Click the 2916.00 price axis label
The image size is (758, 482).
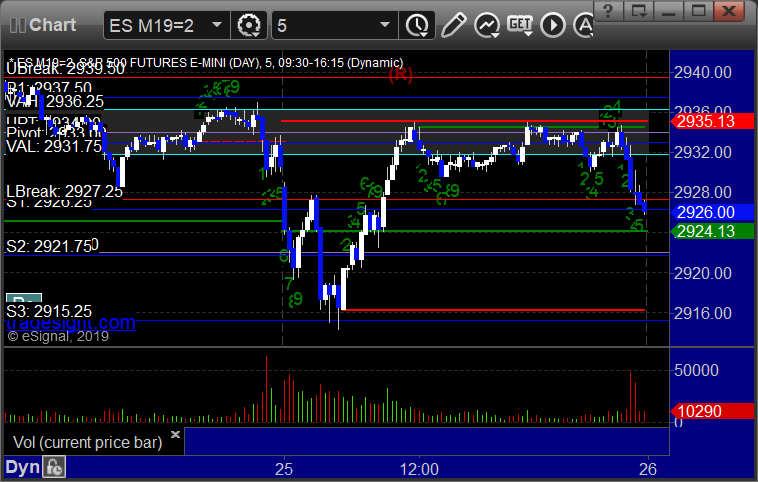pos(703,313)
